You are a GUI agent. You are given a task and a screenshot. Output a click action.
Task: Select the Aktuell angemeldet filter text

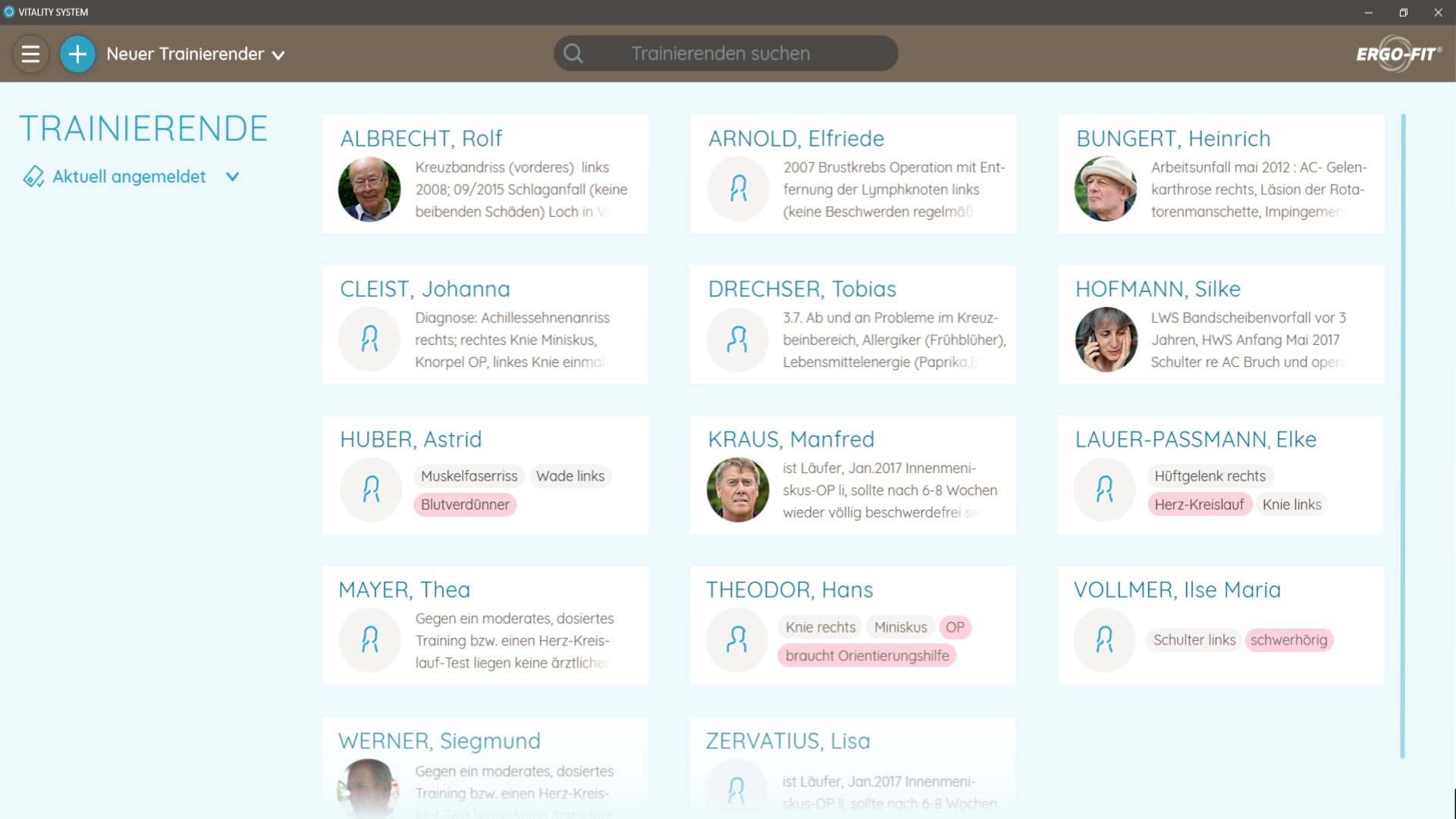pos(129,177)
